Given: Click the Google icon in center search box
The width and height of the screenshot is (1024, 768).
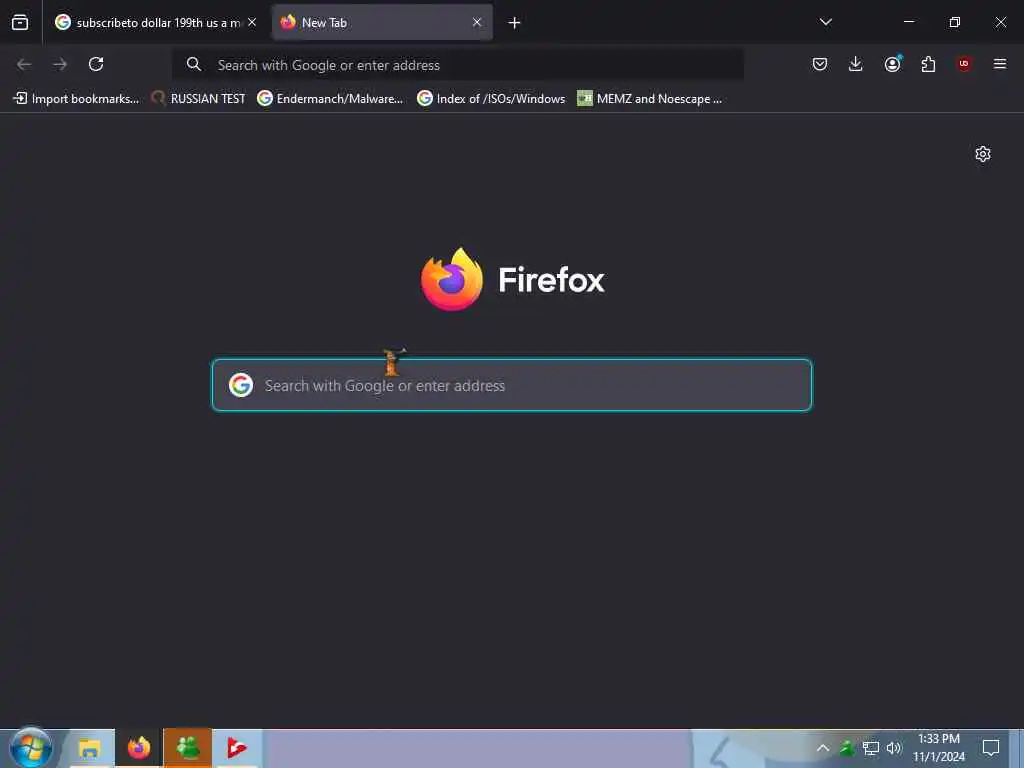Looking at the screenshot, I should [241, 385].
